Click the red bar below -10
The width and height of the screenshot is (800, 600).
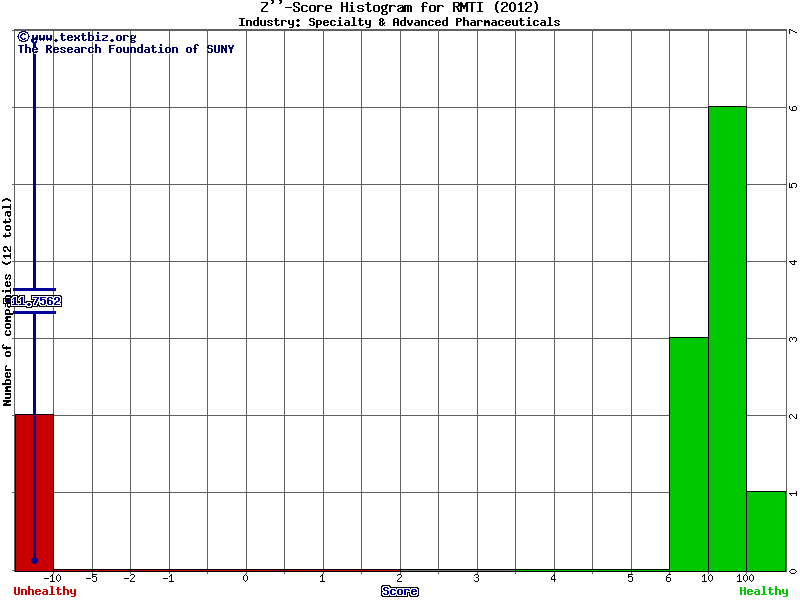click(34, 493)
